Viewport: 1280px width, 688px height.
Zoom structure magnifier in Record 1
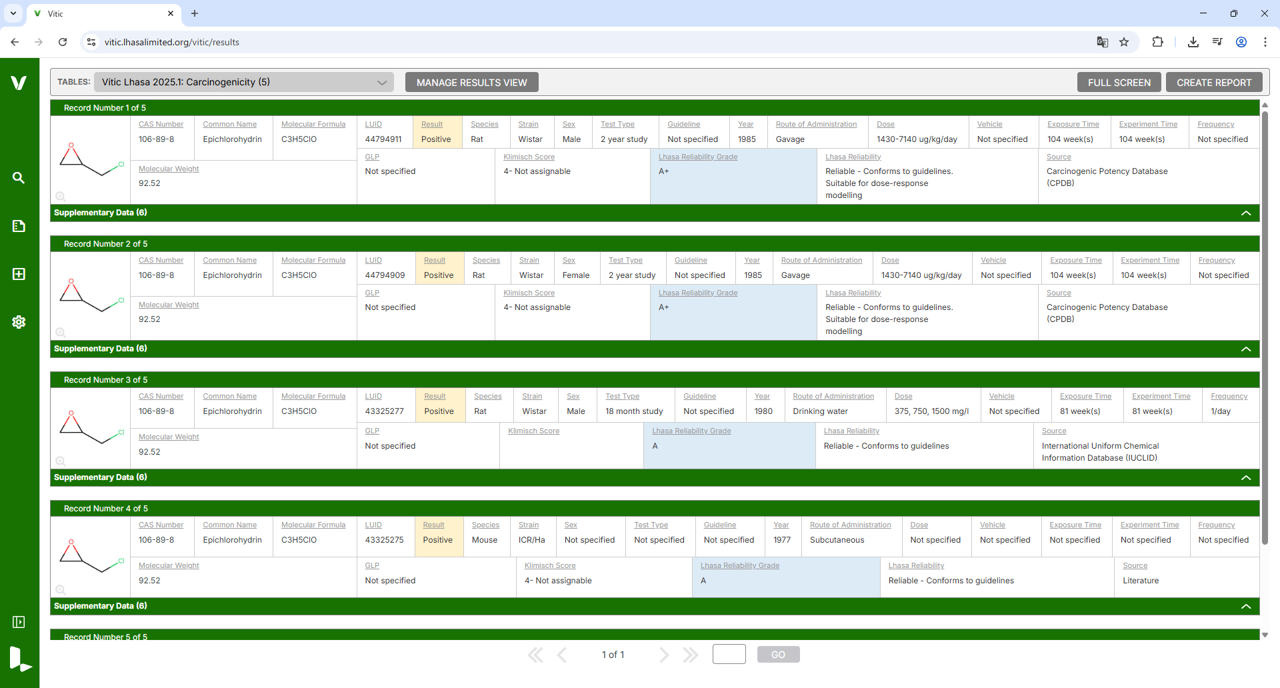pyautogui.click(x=60, y=197)
